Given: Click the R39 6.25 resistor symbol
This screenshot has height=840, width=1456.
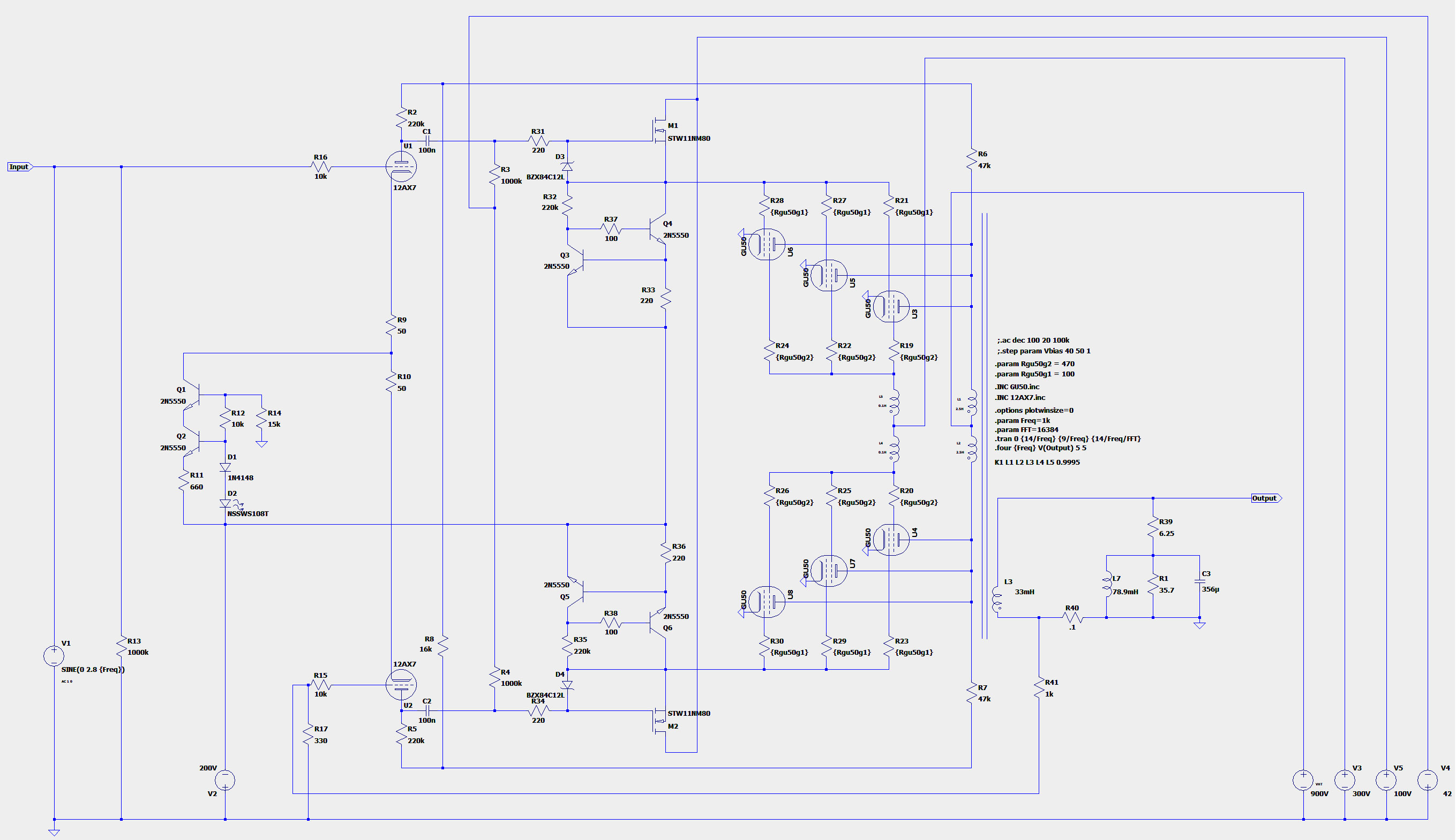Looking at the screenshot, I should pyautogui.click(x=1153, y=528).
